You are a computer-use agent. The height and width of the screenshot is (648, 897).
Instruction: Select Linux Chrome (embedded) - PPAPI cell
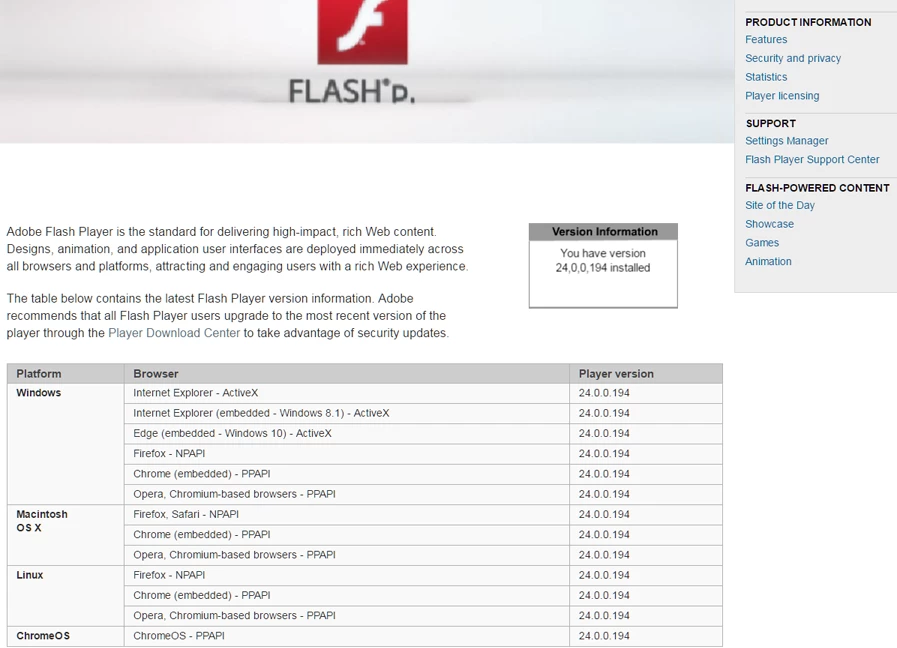(x=347, y=595)
